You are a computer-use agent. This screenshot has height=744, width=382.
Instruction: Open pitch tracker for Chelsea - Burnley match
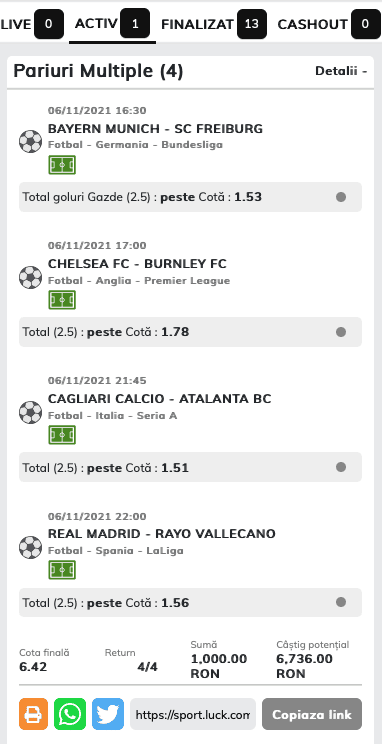point(62,300)
